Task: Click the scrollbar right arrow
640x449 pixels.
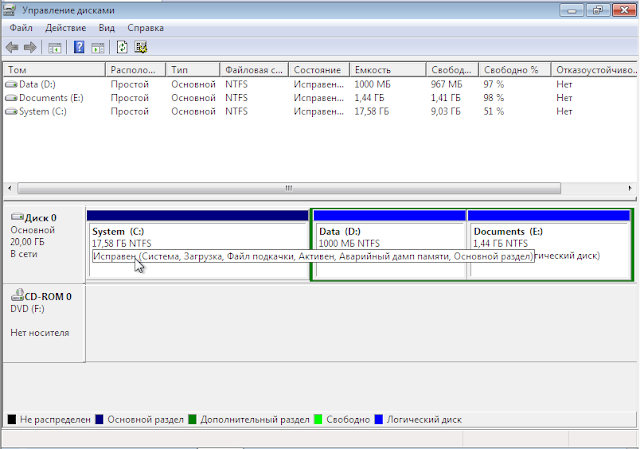Action: [x=630, y=188]
